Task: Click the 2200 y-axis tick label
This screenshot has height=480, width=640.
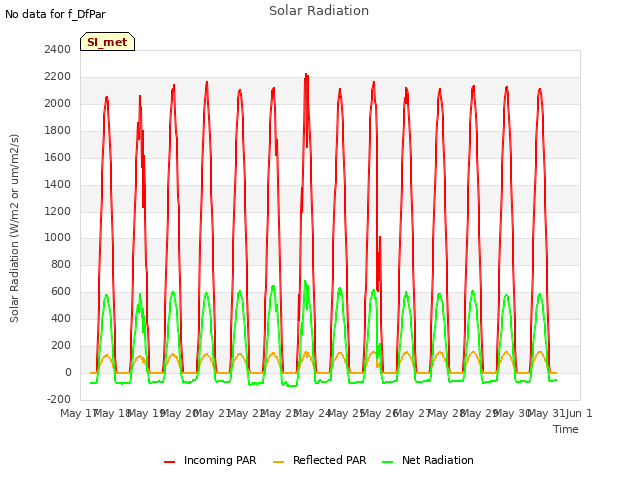Action: (58, 77)
